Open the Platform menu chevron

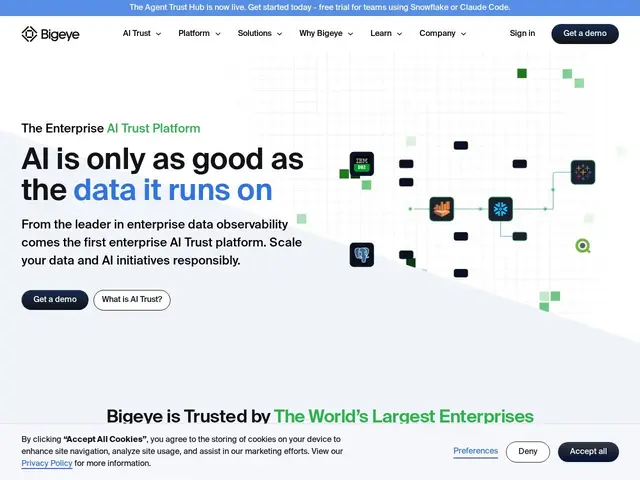218,34
